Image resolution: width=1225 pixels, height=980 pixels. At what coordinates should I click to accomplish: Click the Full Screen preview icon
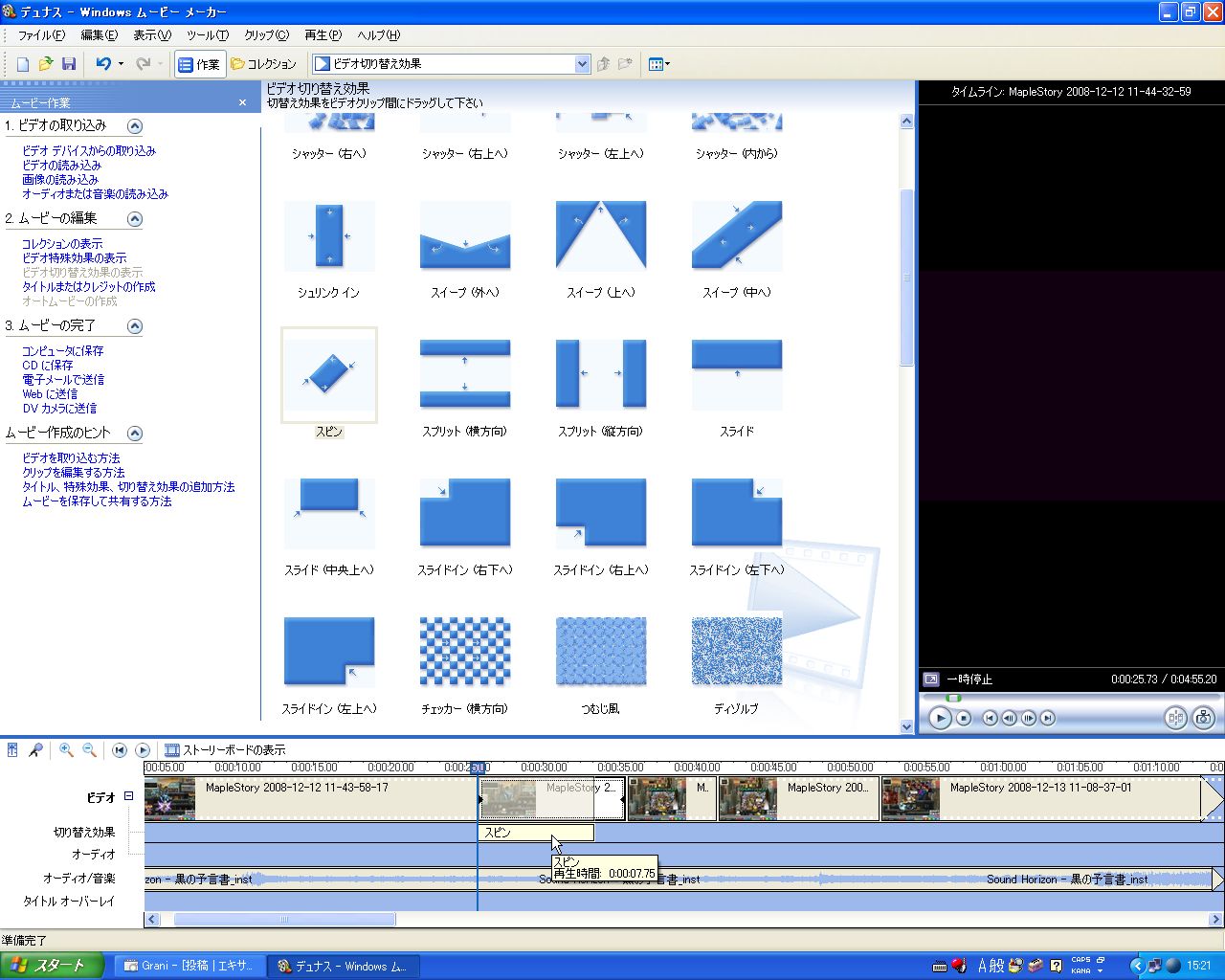point(931,679)
